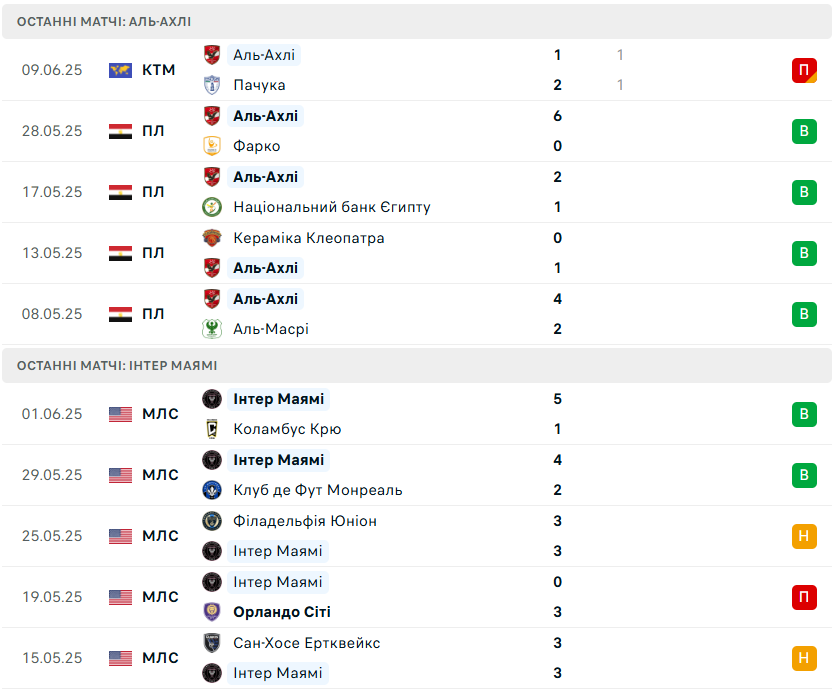Click the red loss badge for 09.06.25 match
The image size is (835, 692).
(x=804, y=70)
